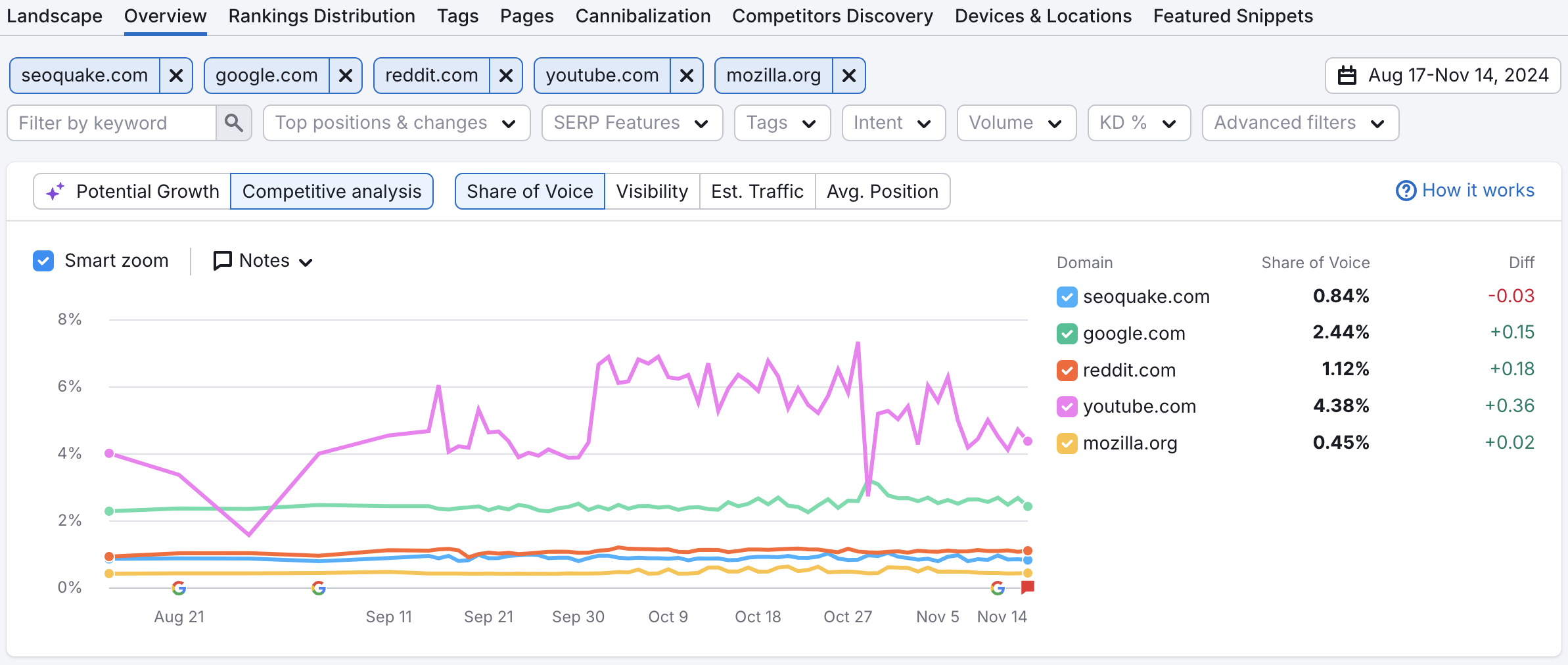The width and height of the screenshot is (1568, 665).
Task: Uncheck reddit.com in the chart legend
Action: click(1067, 371)
